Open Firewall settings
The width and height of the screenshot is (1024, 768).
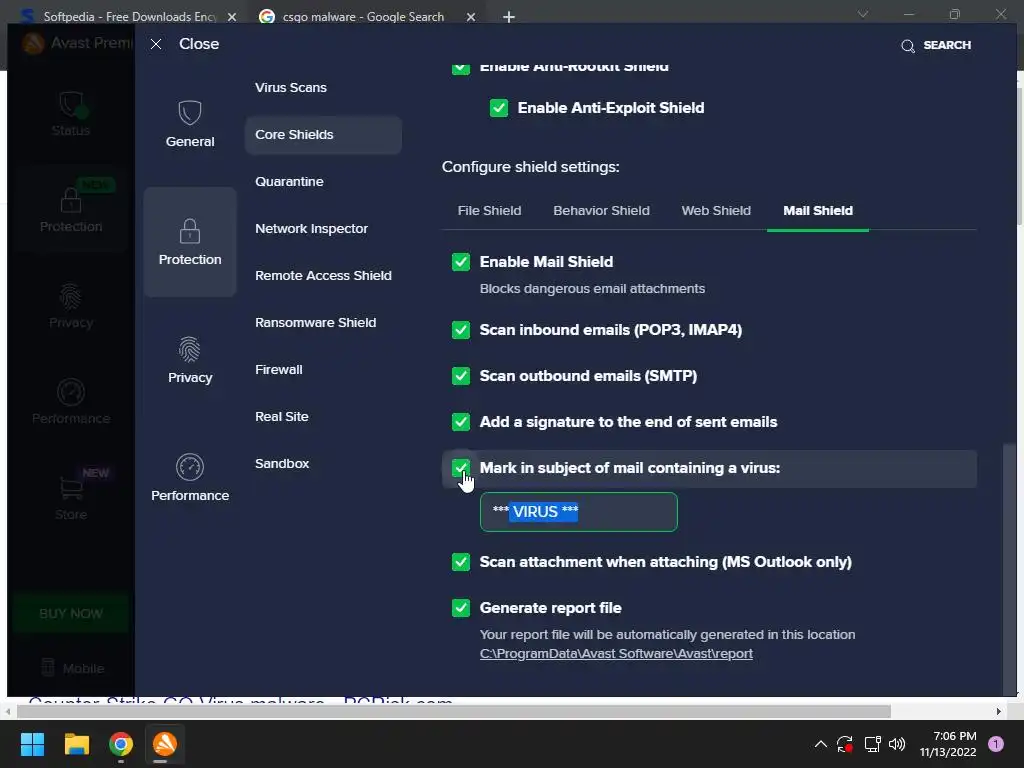[279, 370]
